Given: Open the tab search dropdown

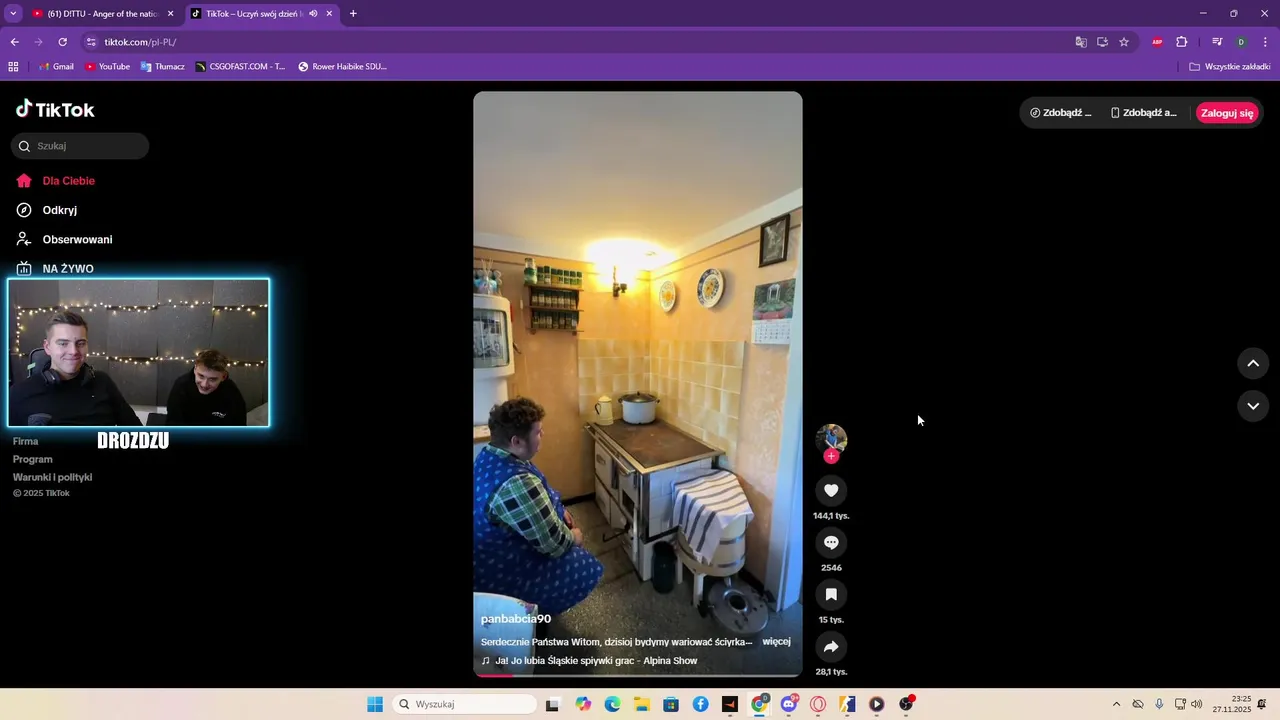Looking at the screenshot, I should coord(13,14).
